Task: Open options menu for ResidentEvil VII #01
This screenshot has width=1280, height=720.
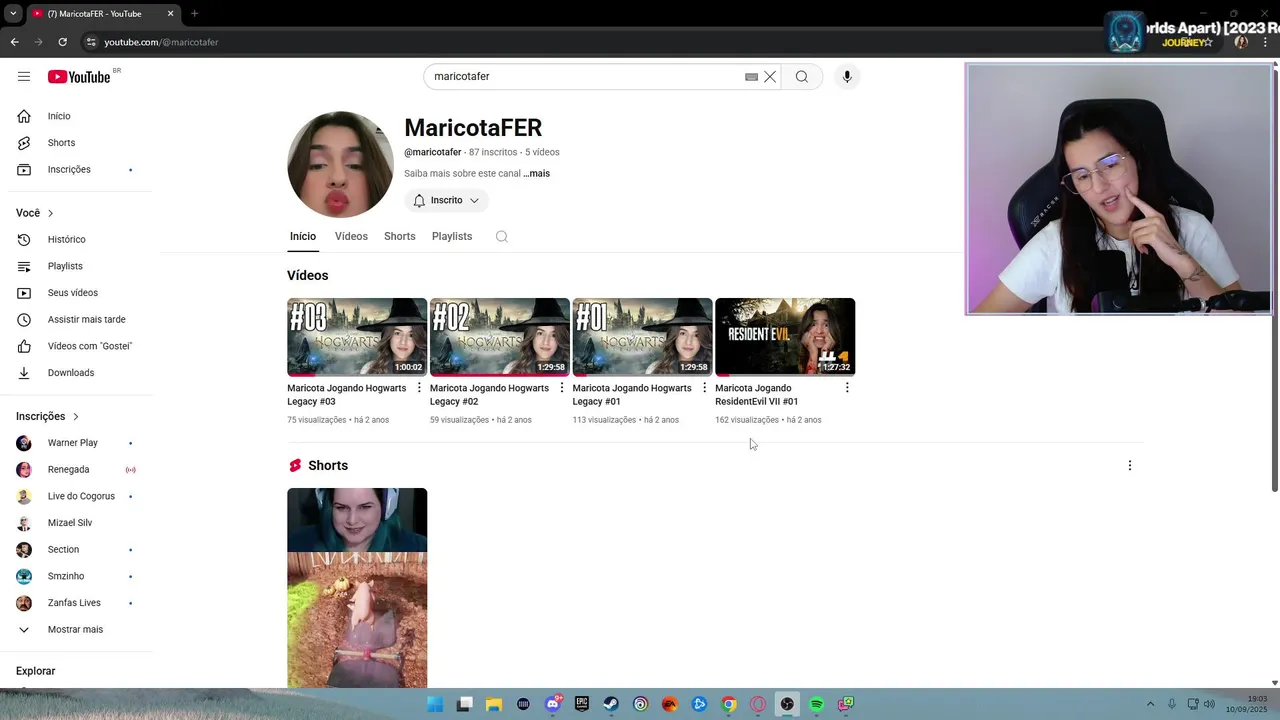Action: tap(847, 388)
